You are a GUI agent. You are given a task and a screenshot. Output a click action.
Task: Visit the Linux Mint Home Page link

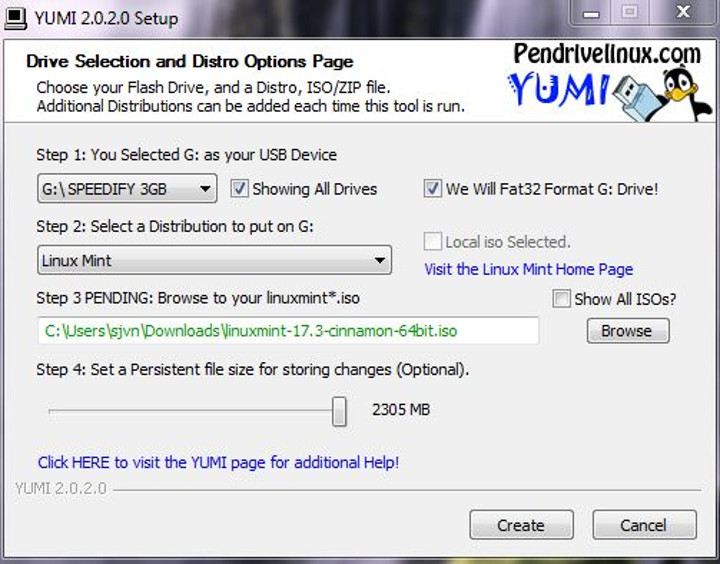click(x=529, y=269)
